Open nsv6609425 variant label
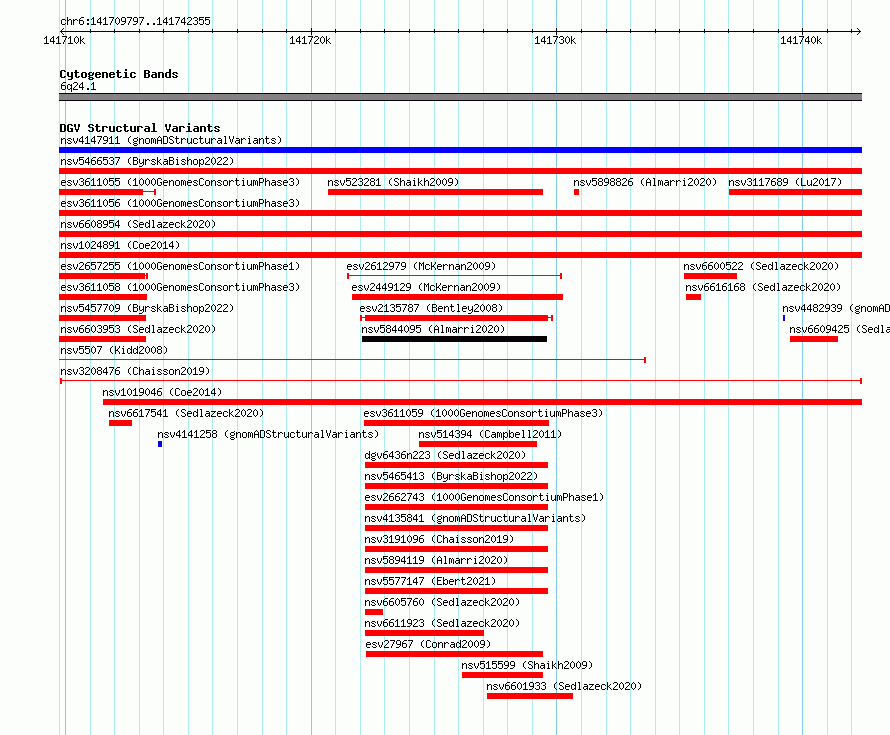This screenshot has width=890, height=735. click(x=839, y=329)
